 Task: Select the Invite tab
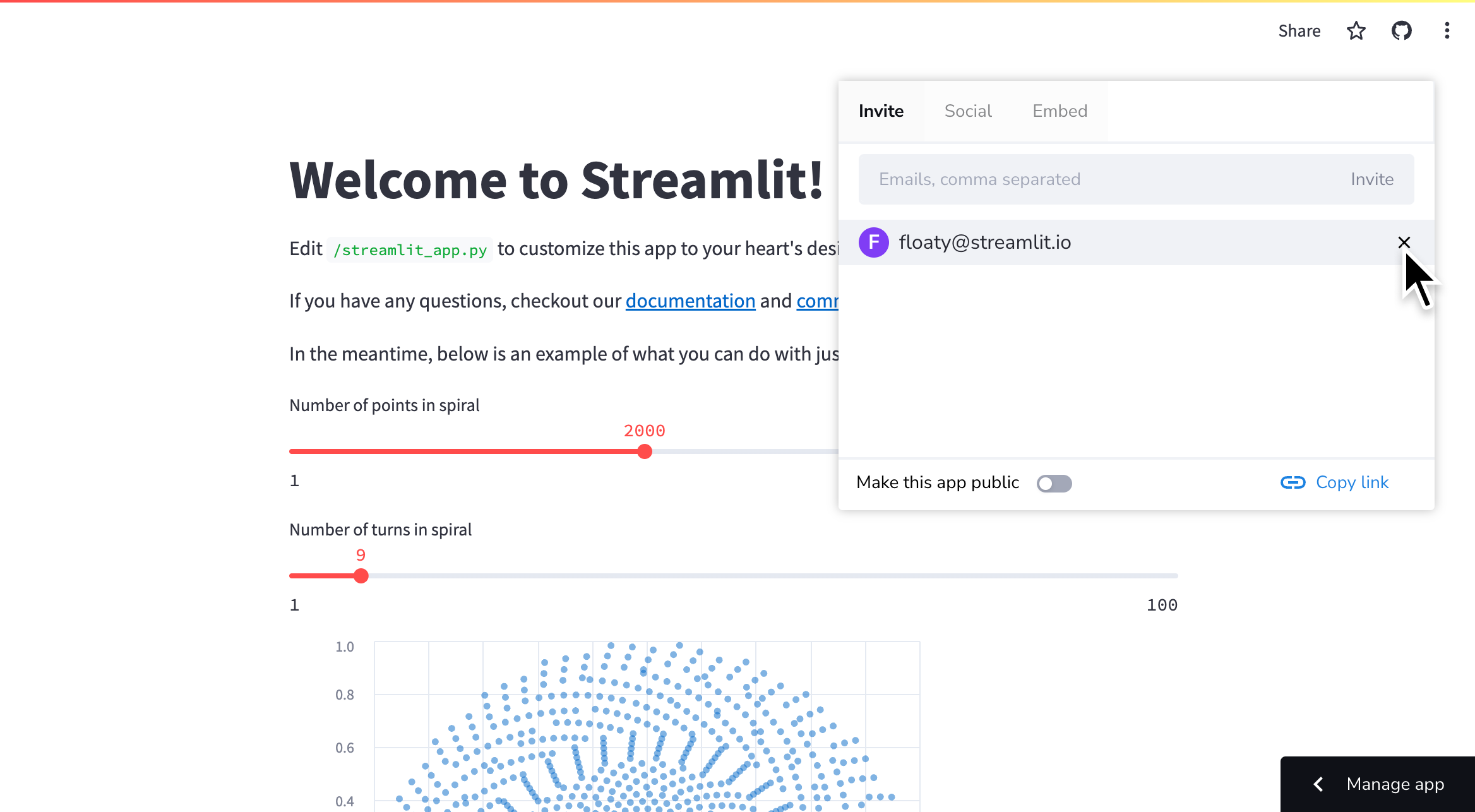(x=881, y=110)
